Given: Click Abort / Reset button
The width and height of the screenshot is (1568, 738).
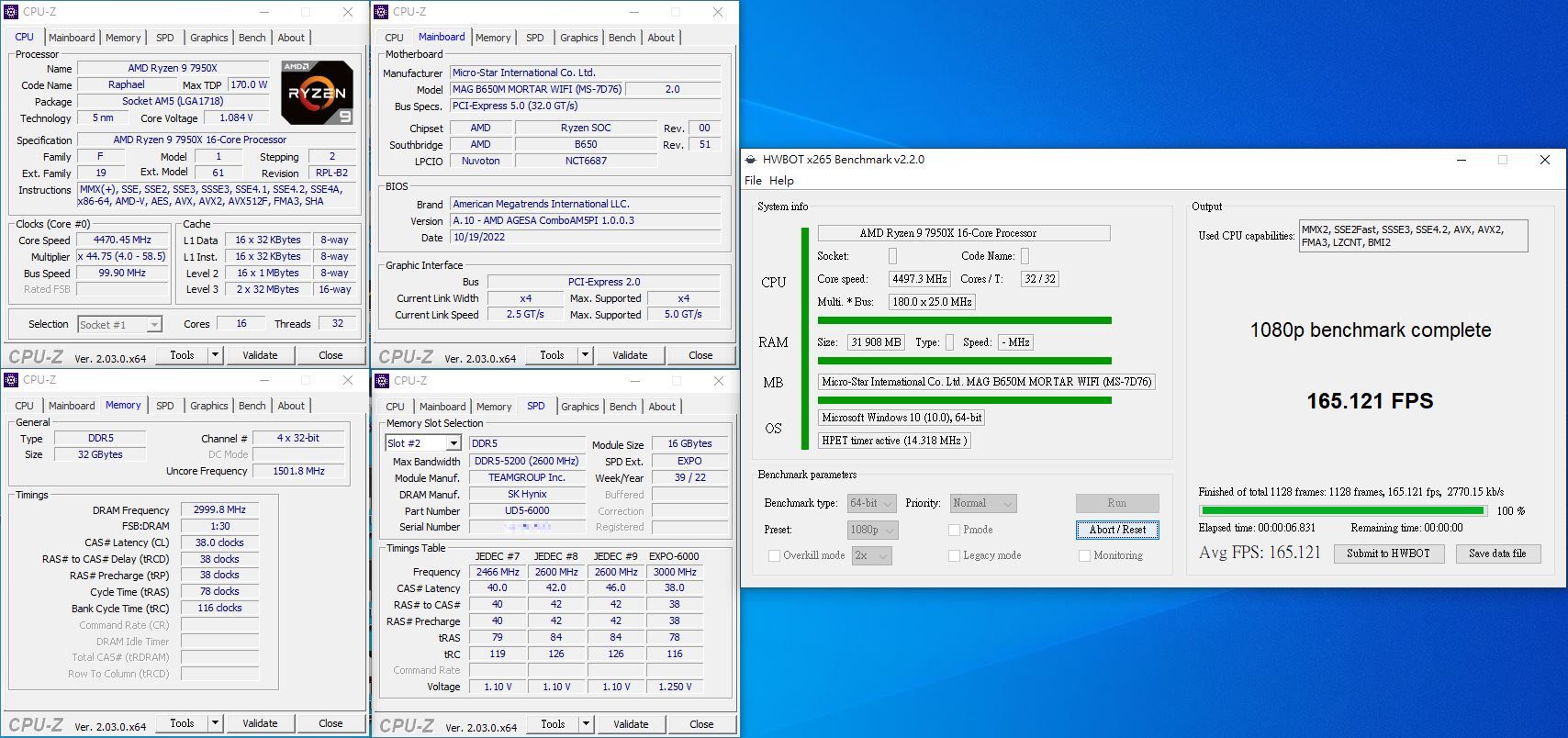Looking at the screenshot, I should pos(1117,530).
